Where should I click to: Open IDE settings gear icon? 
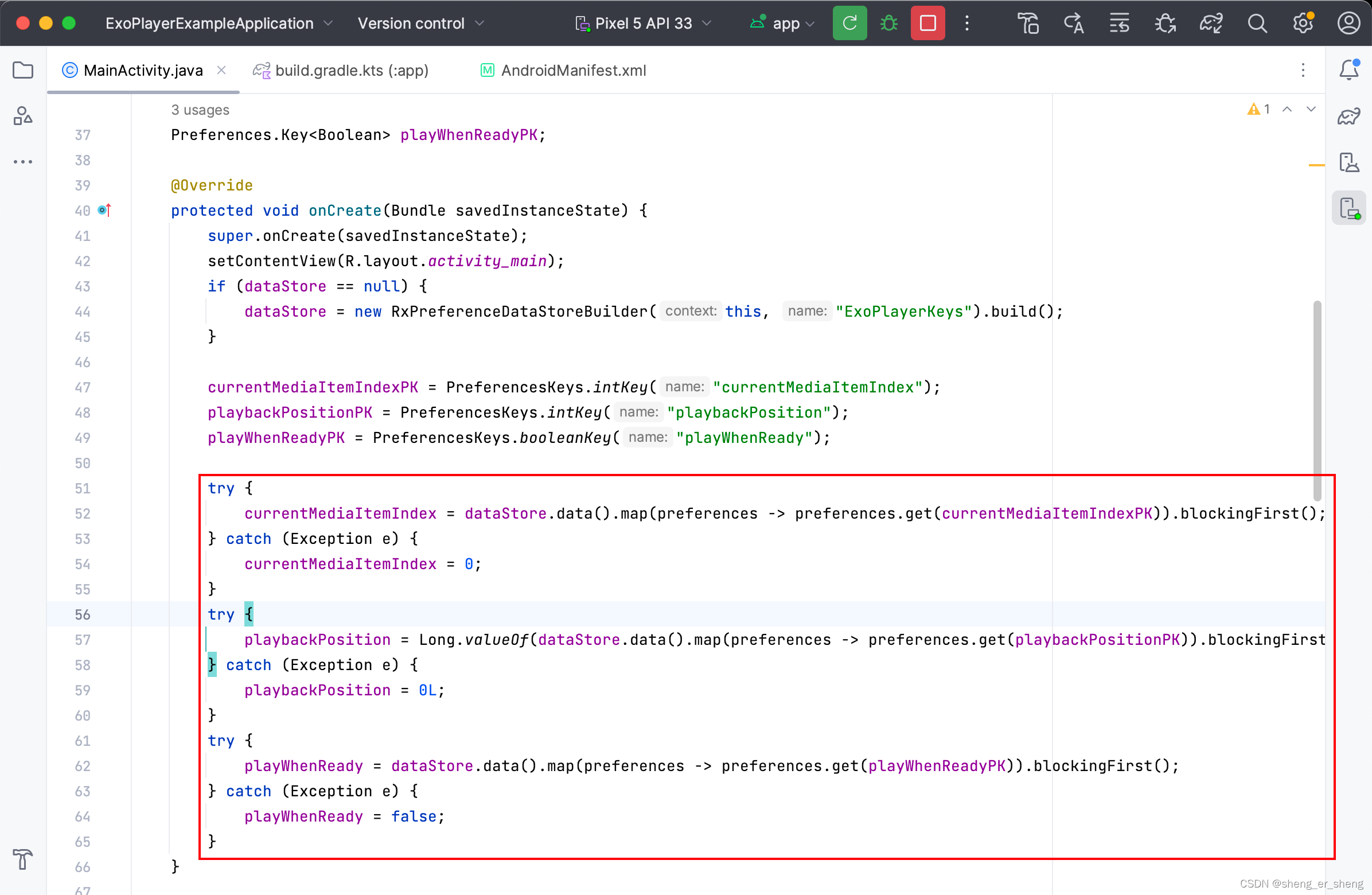(x=1303, y=23)
